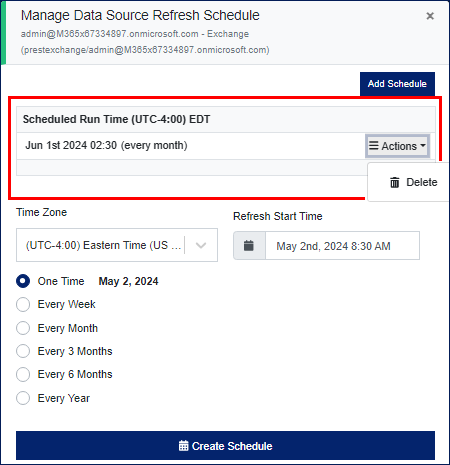This screenshot has height=465, width=450.
Task: Select Every 3 Months frequency
Action: (x=23, y=351)
